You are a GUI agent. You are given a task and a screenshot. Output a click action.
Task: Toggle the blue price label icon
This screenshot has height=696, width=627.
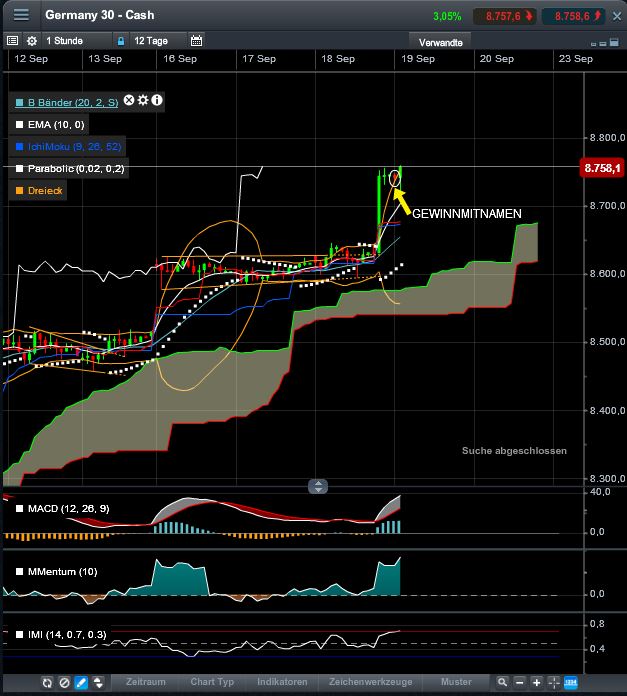click(x=571, y=682)
